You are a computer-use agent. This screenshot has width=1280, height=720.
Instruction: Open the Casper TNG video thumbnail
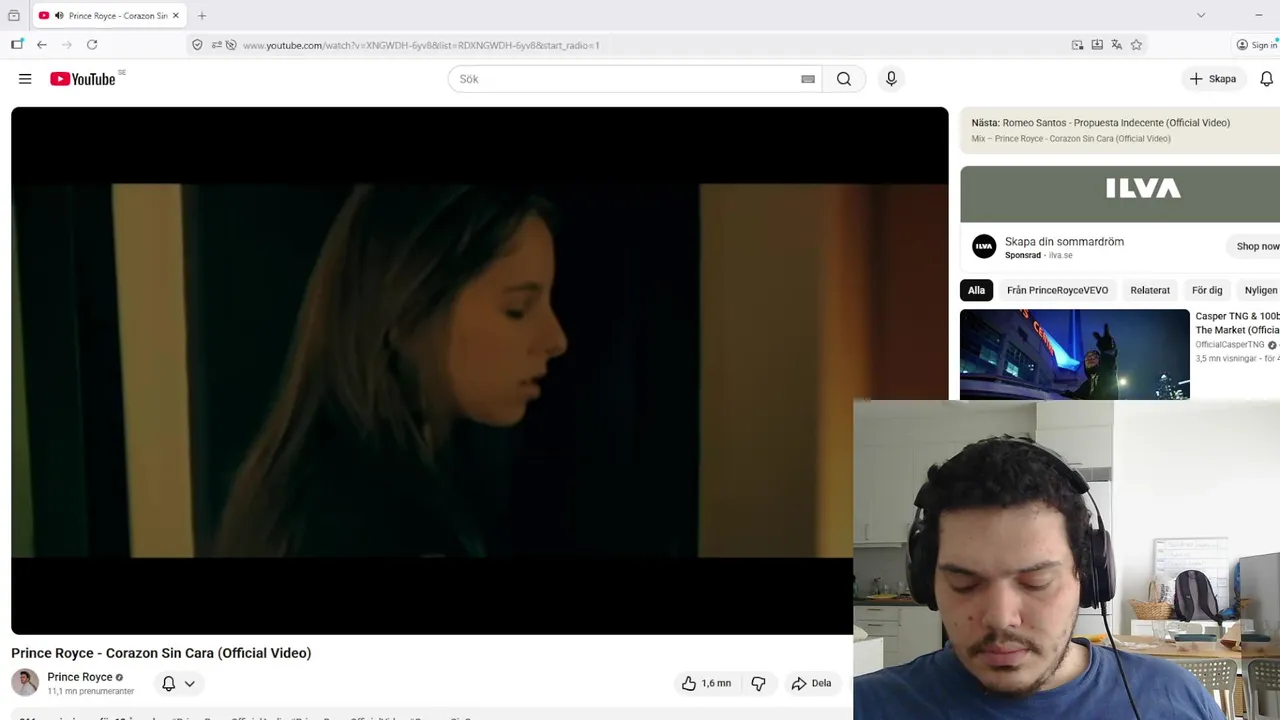click(x=1075, y=354)
